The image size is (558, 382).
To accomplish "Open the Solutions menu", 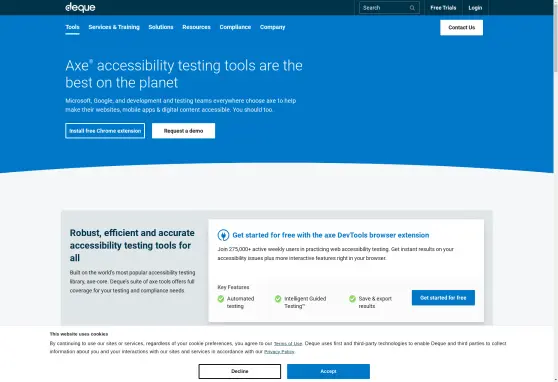I will point(161,27).
